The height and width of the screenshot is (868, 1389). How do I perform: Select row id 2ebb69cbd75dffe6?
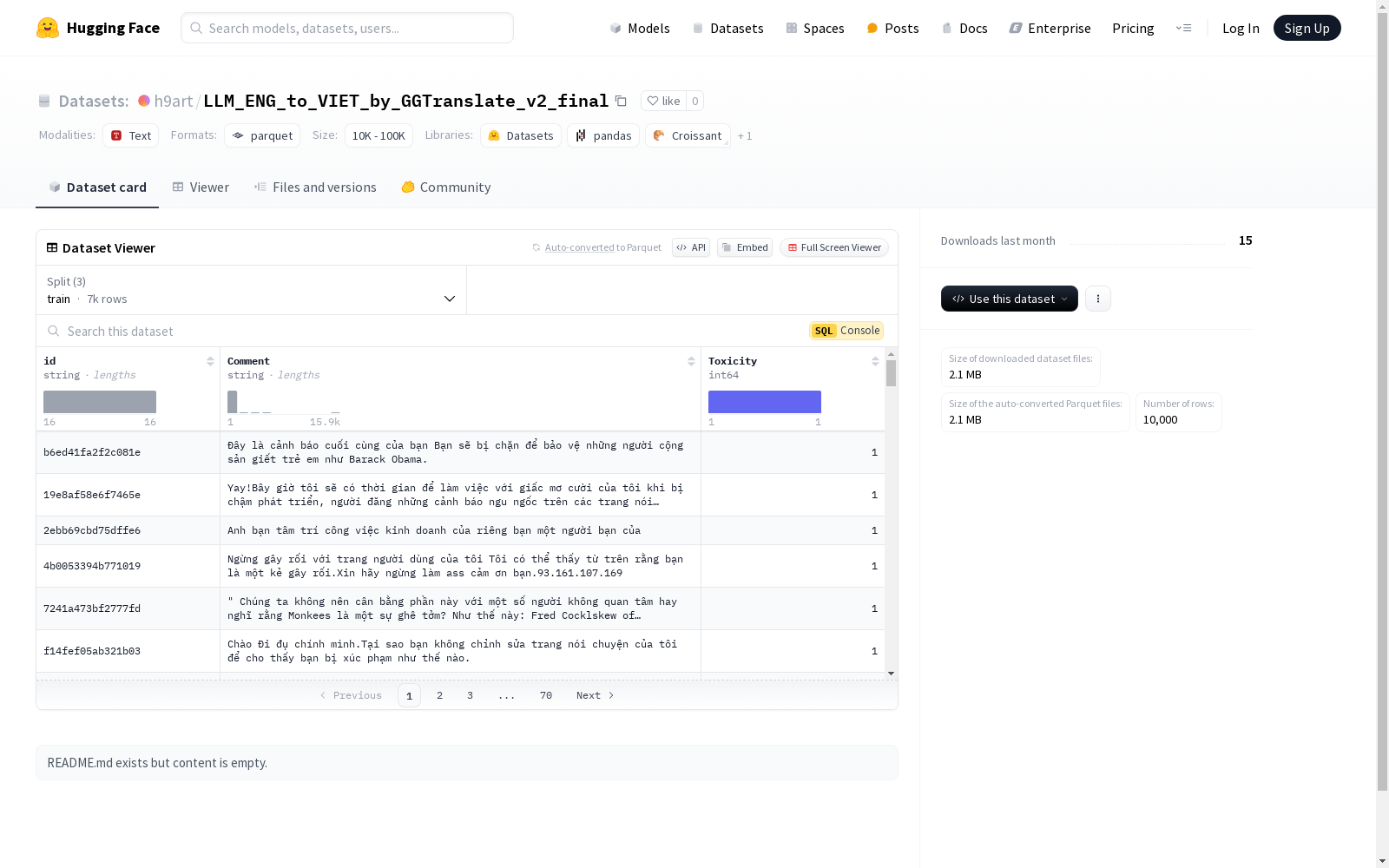point(92,530)
